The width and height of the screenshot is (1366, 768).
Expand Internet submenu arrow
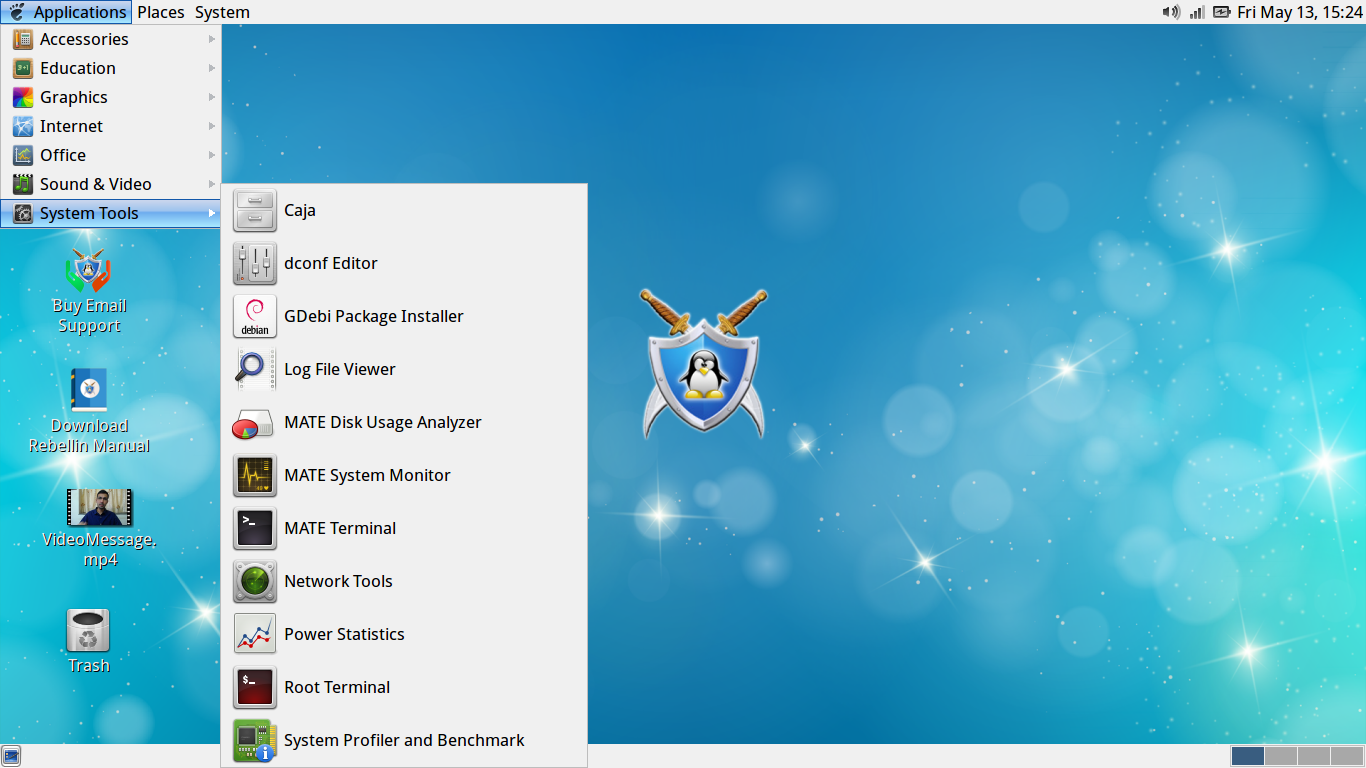point(212,127)
